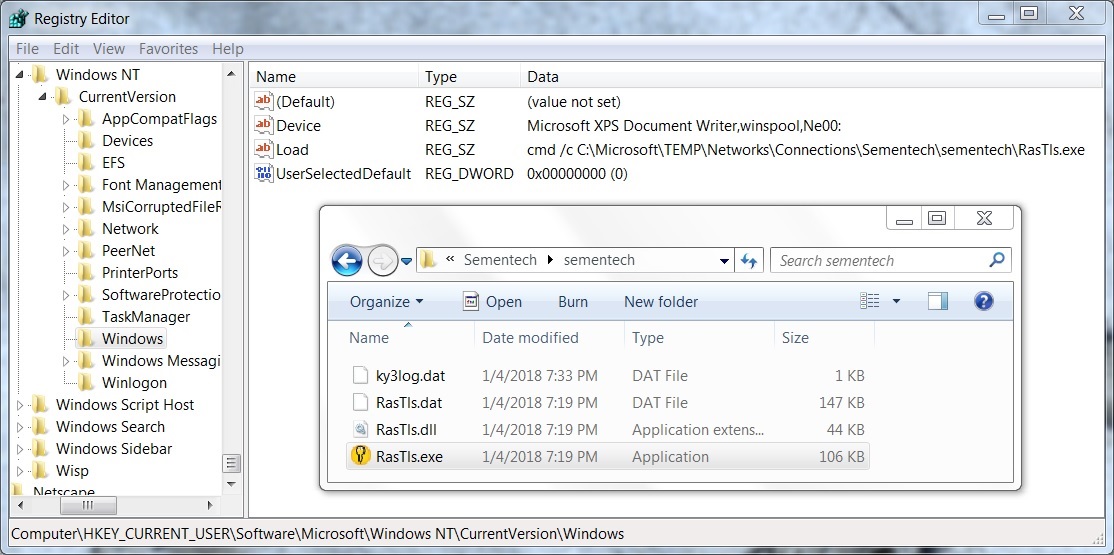1114x555 pixels.
Task: Click the TaskManager folder icon
Action: pyautogui.click(x=86, y=317)
